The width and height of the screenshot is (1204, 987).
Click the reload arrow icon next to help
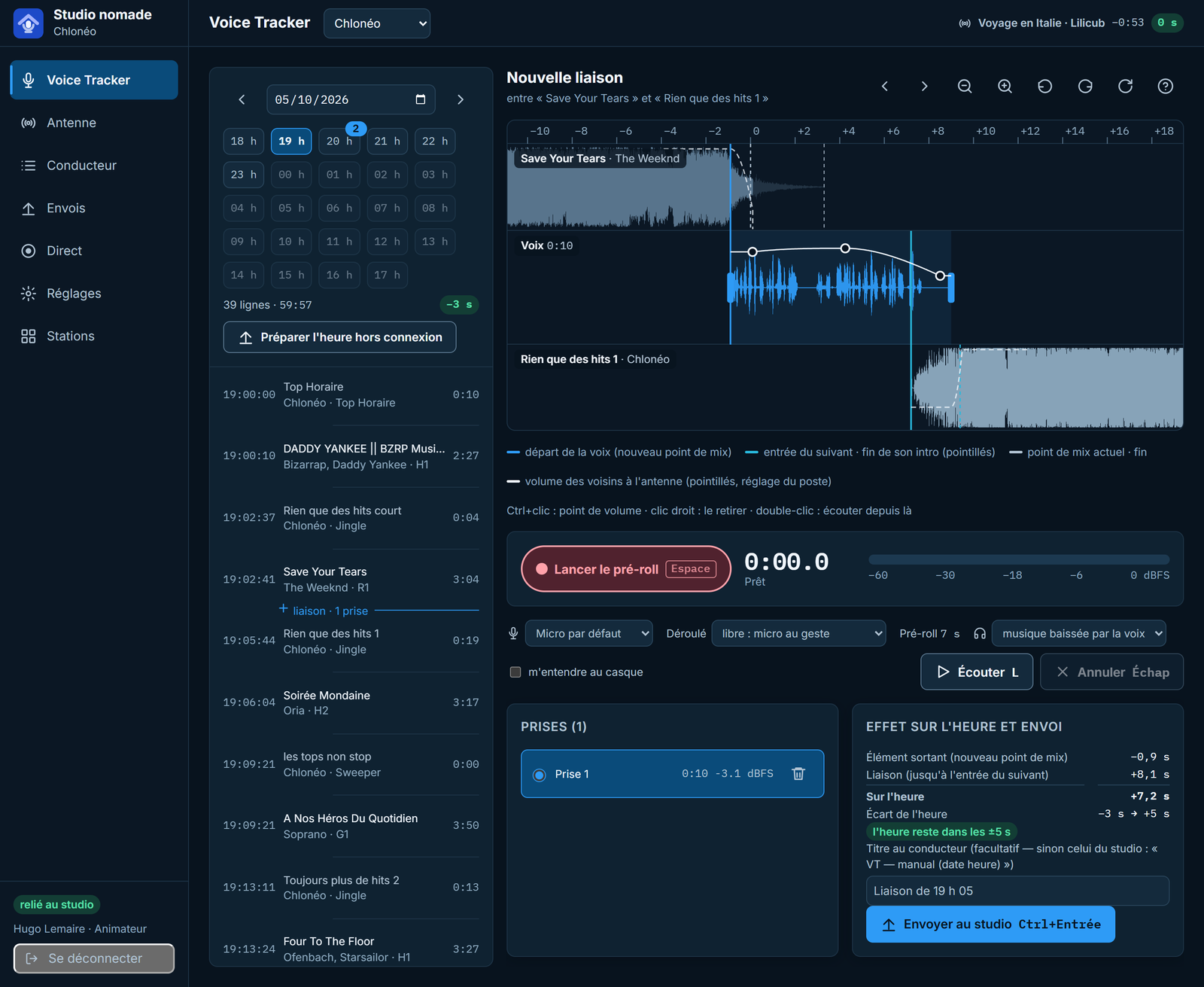click(x=1125, y=87)
